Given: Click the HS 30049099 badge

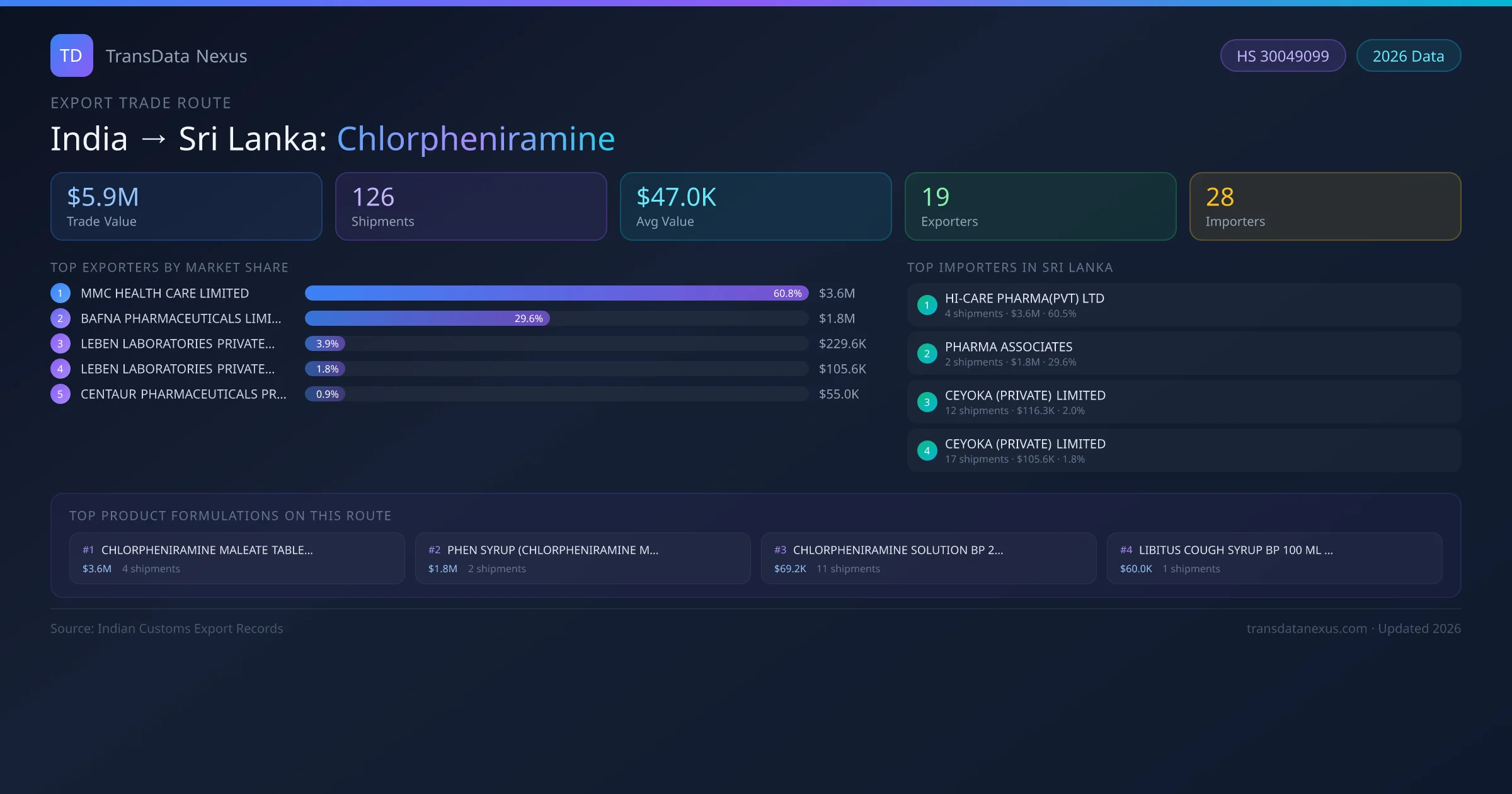Looking at the screenshot, I should pyautogui.click(x=1282, y=56).
